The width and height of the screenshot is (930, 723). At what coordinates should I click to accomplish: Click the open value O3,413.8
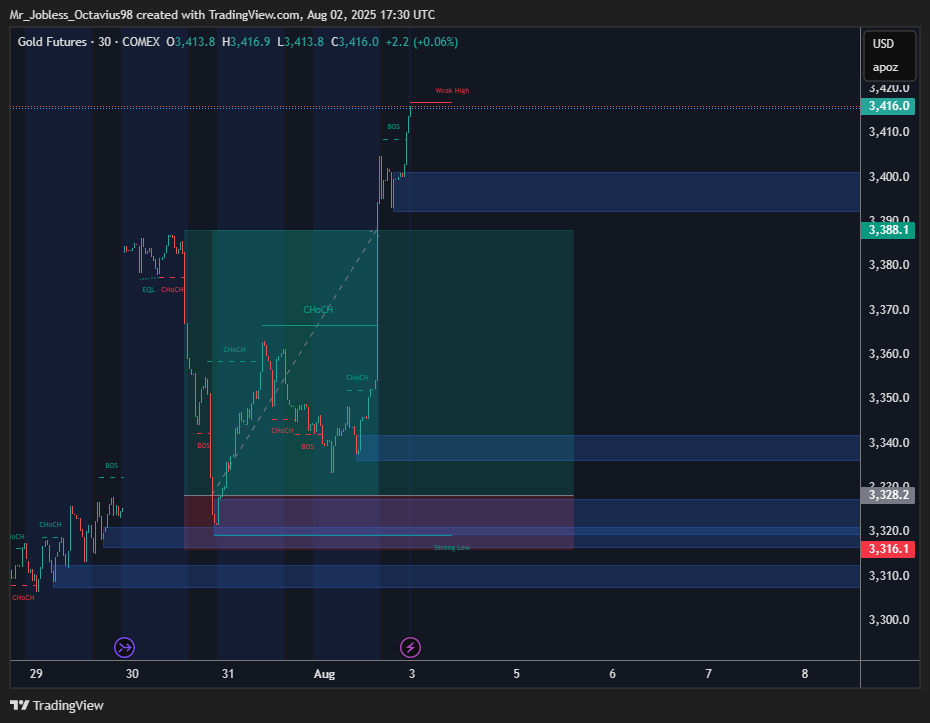[190, 42]
